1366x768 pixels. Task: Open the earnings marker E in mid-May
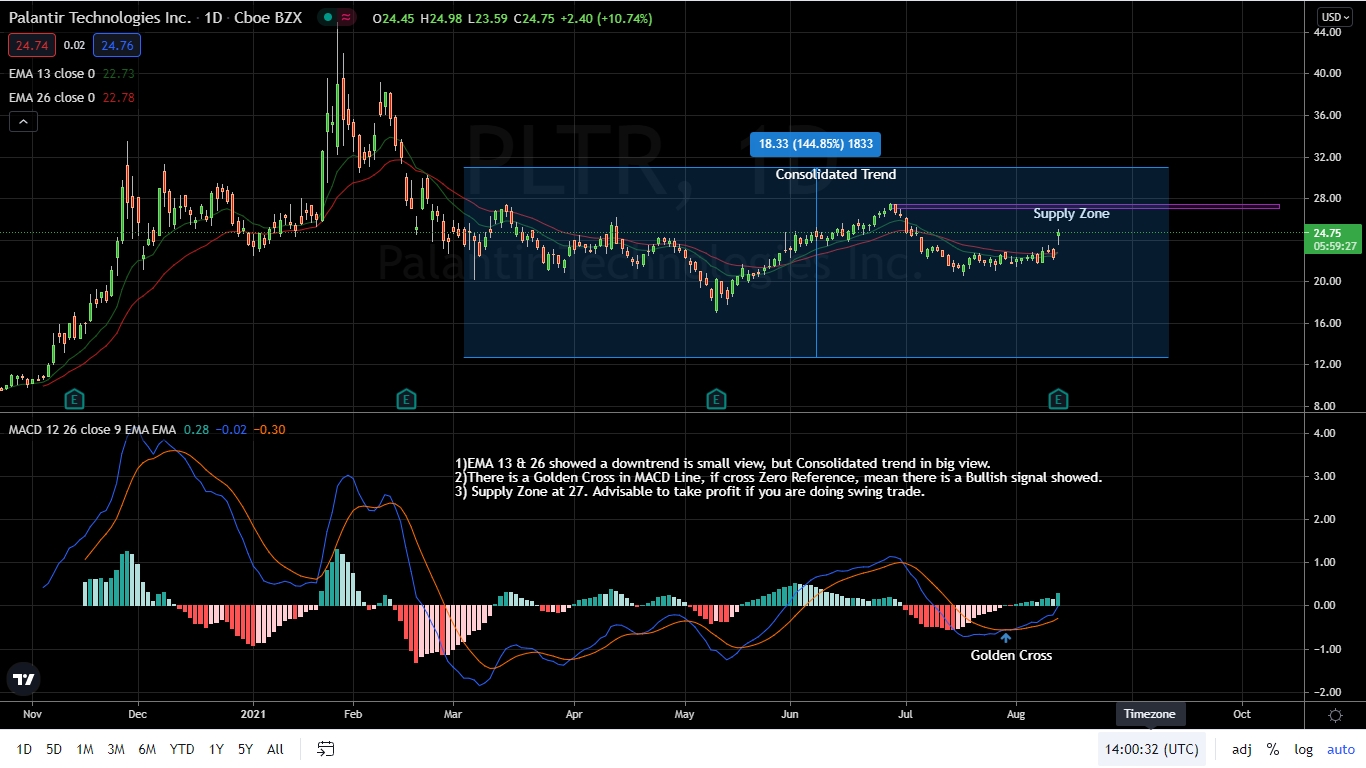[715, 400]
